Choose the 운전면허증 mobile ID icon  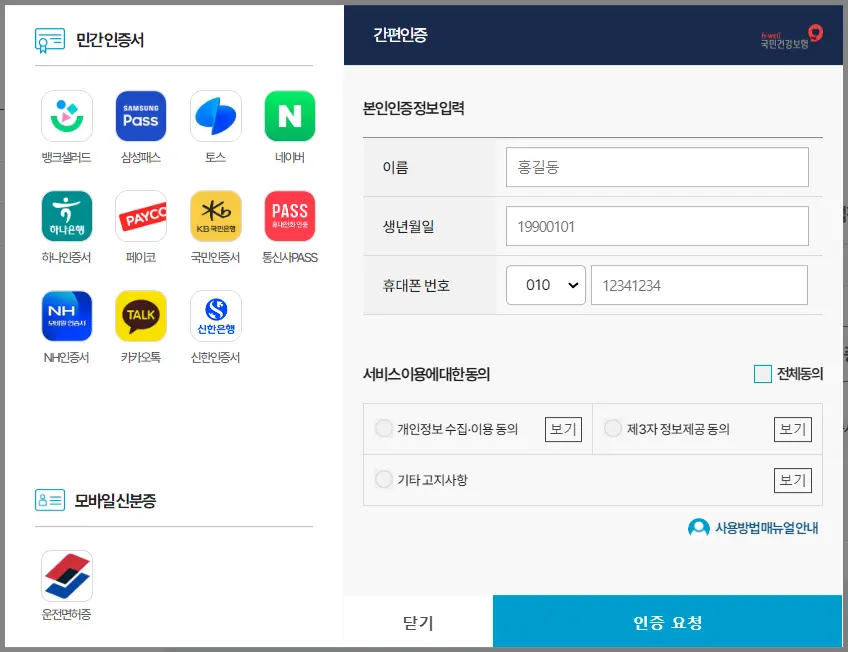point(67,576)
